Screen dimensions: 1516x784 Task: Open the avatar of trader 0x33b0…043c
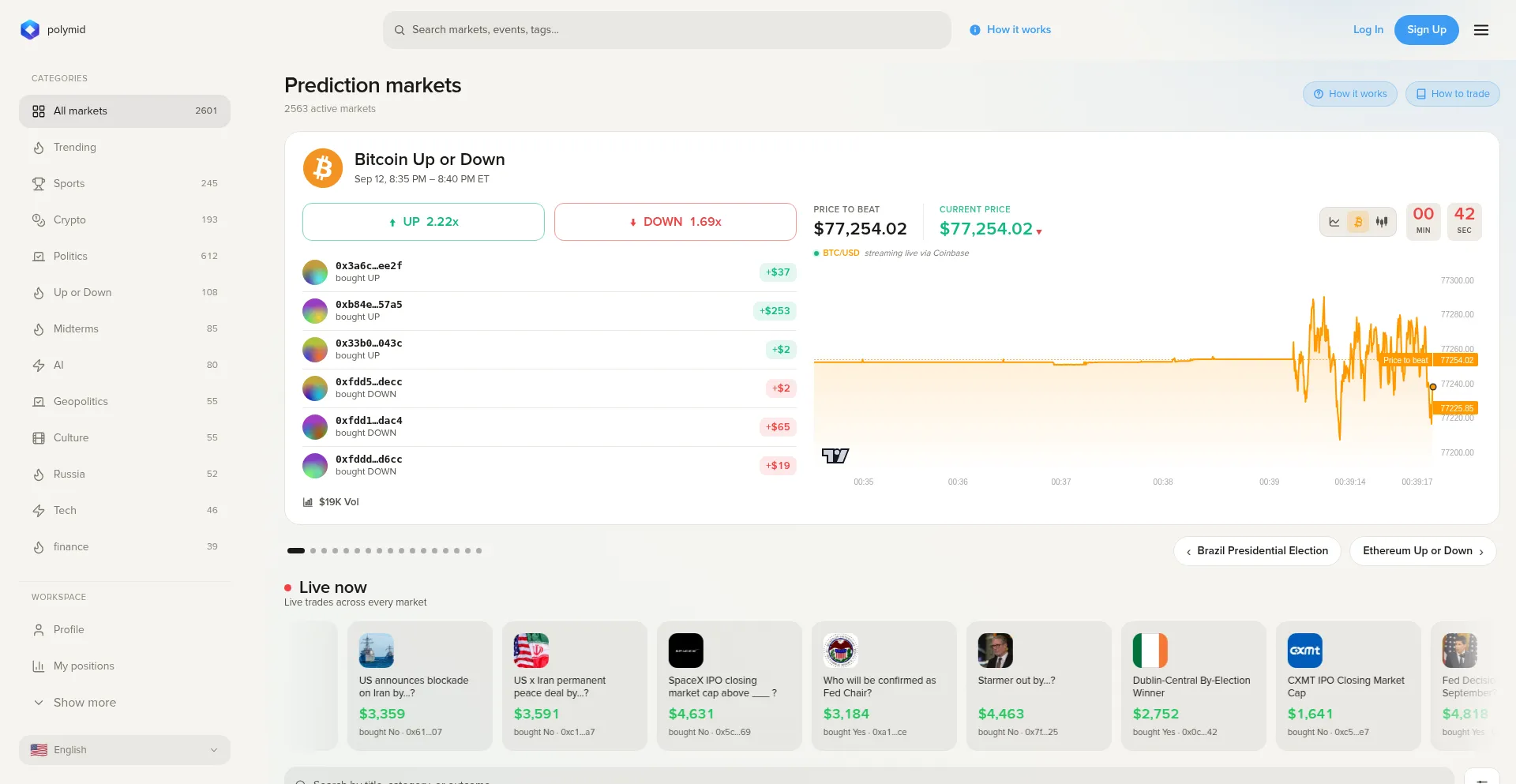click(315, 350)
